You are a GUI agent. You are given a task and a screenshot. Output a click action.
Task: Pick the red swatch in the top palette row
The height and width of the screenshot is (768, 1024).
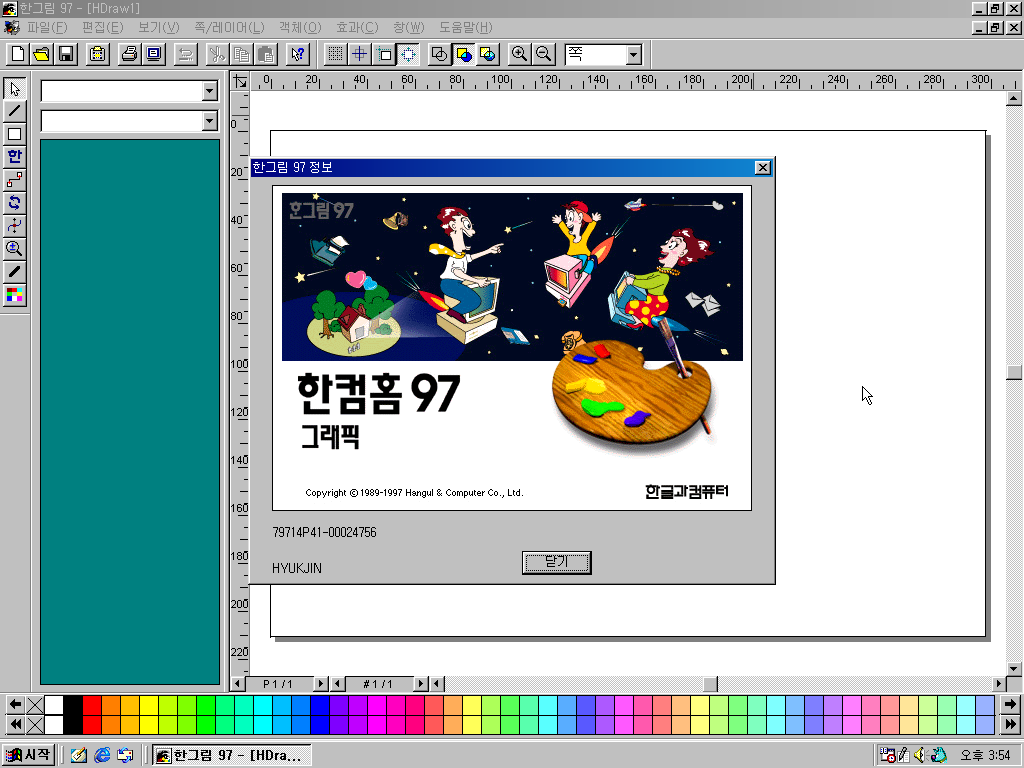click(92, 705)
